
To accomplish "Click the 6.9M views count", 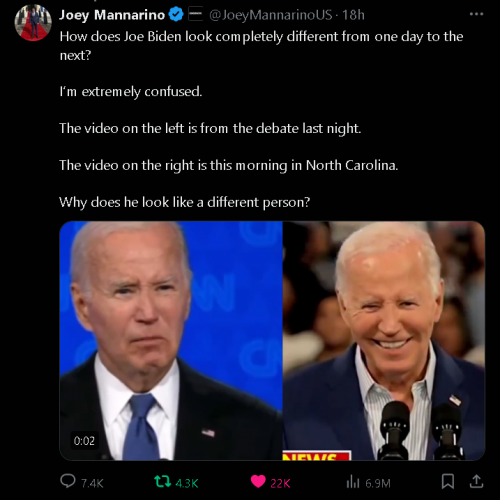I will point(378,483).
